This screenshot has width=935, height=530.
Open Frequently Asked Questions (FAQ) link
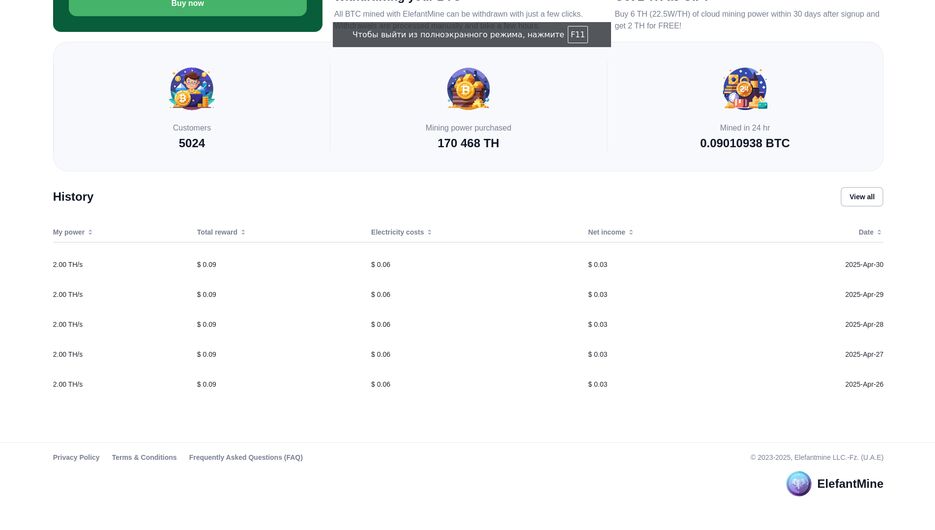click(246, 457)
